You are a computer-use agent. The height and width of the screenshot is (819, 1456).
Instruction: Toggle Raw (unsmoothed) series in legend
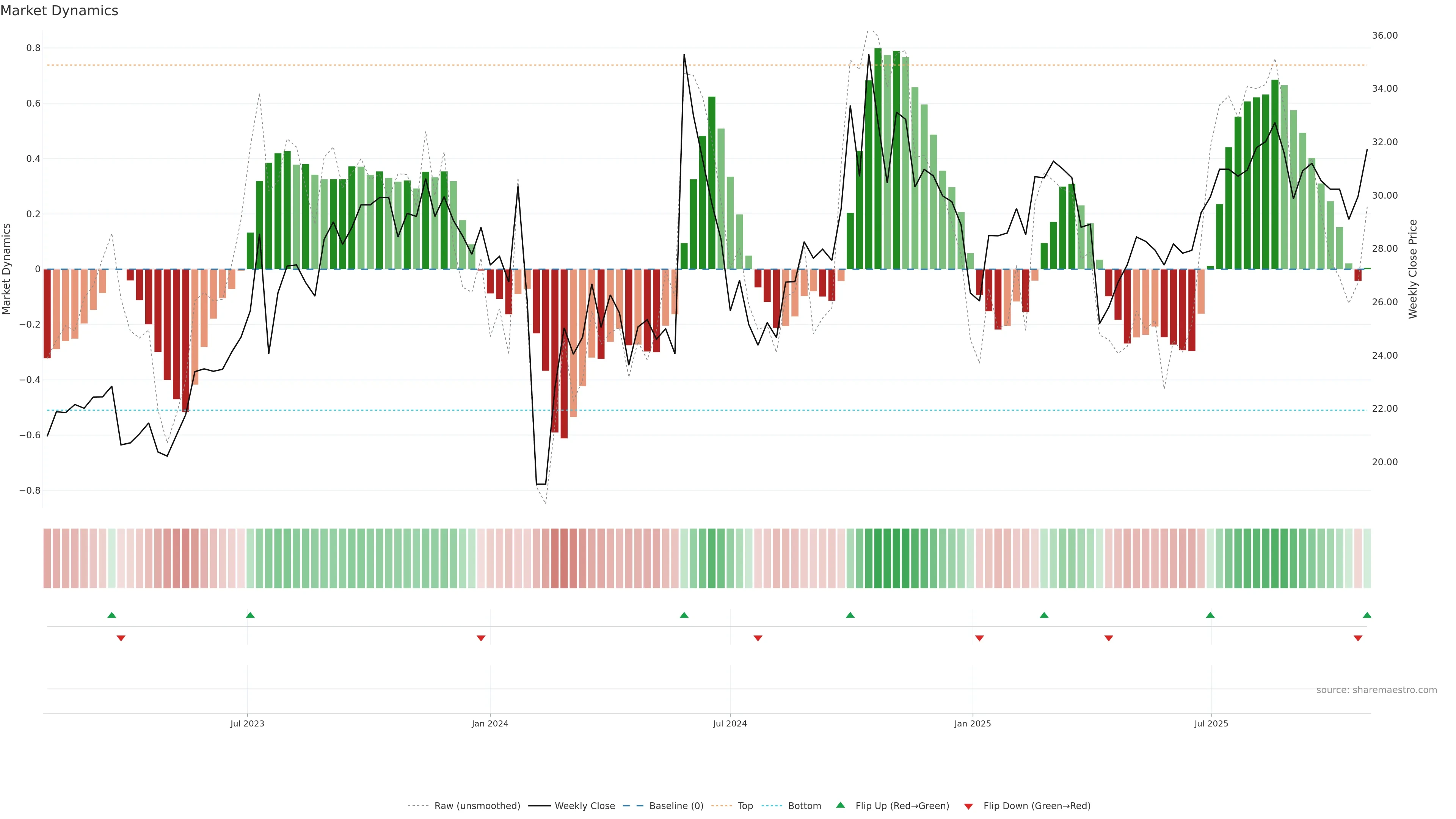pos(477,806)
